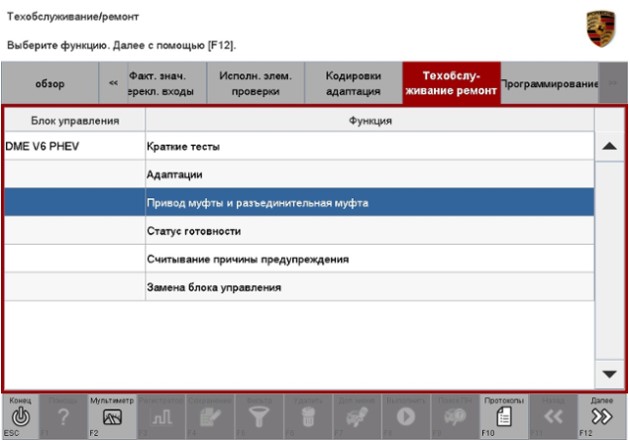This screenshot has width=630, height=441.
Task: Select Статус готовности in the list
Action: point(369,231)
